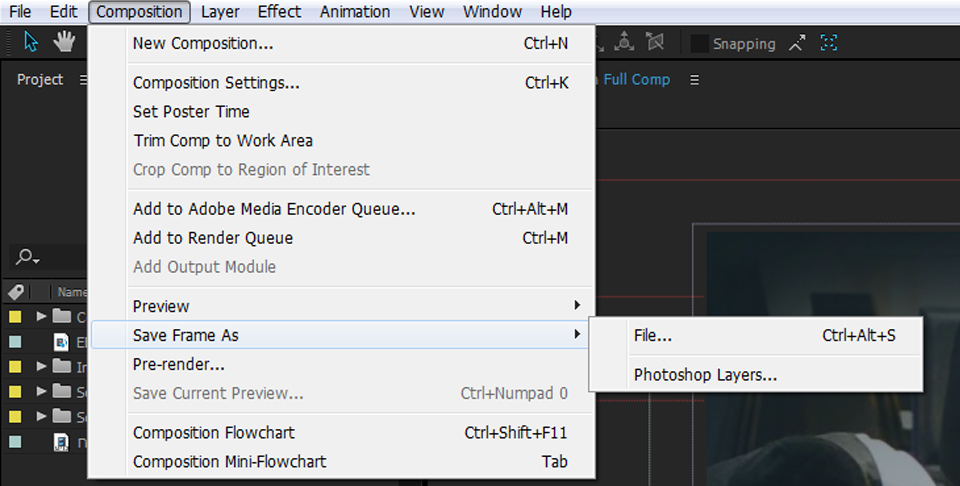Image resolution: width=960 pixels, height=486 pixels.
Task: Click the search magnifier in Project panel
Action: pyautogui.click(x=27, y=257)
